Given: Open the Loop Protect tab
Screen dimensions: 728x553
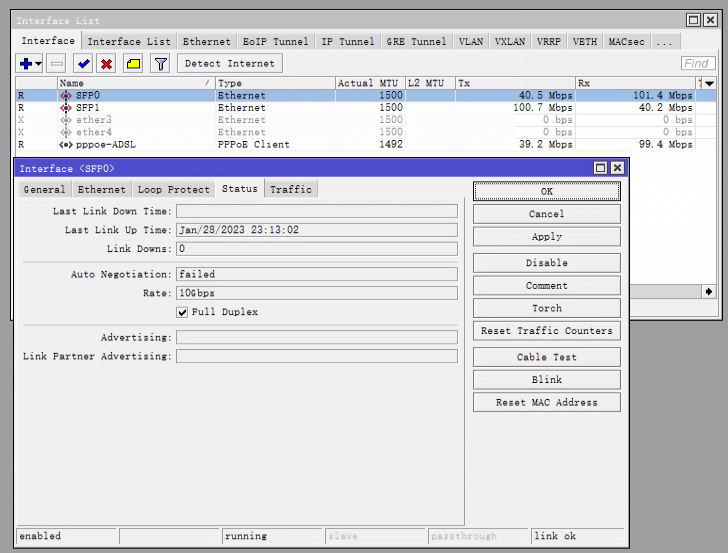Looking at the screenshot, I should 174,189.
